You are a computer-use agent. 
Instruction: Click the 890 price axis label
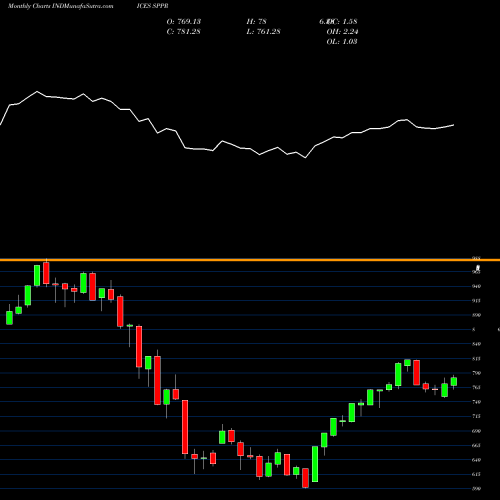pyautogui.click(x=477, y=315)
